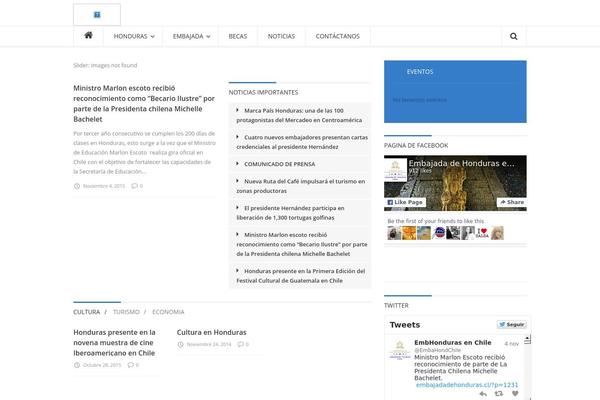600x400 pixels.
Task: Open the CONTÁCTANOS menu item
Action: (x=338, y=36)
